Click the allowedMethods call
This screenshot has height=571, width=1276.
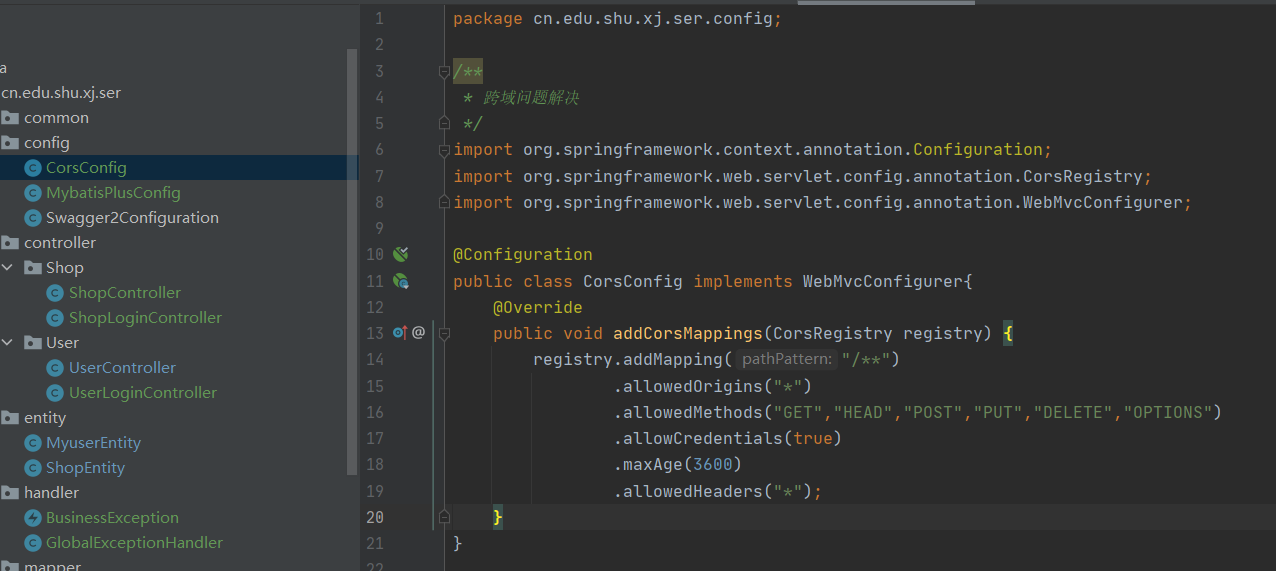tap(693, 412)
